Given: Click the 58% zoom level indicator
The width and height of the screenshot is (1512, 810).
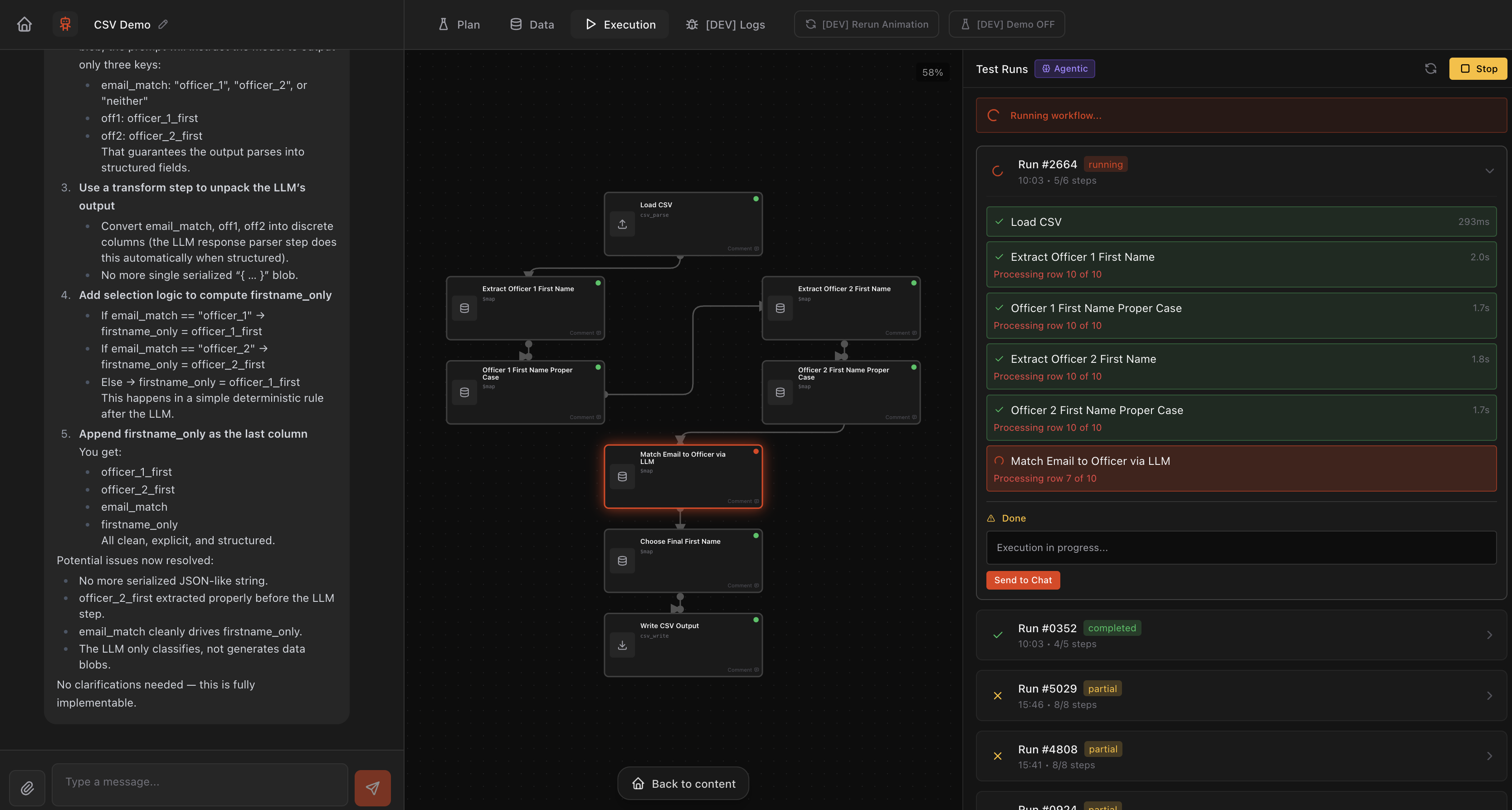Looking at the screenshot, I should pos(932,72).
